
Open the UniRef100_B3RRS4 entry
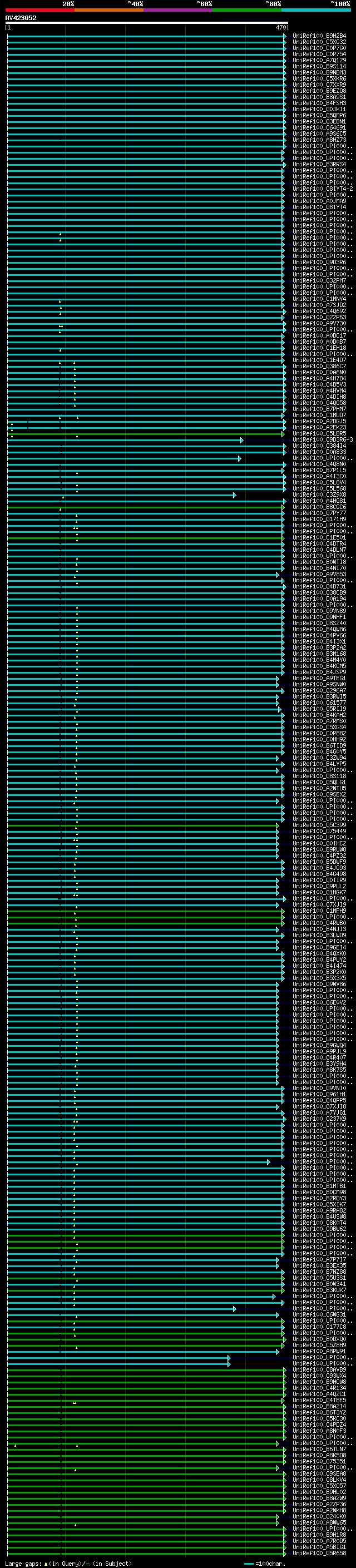tap(319, 164)
